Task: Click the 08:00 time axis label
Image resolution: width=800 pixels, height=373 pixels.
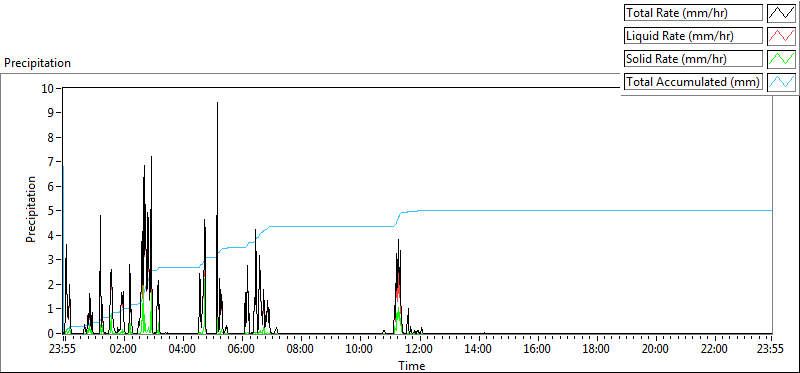Action: coord(301,349)
